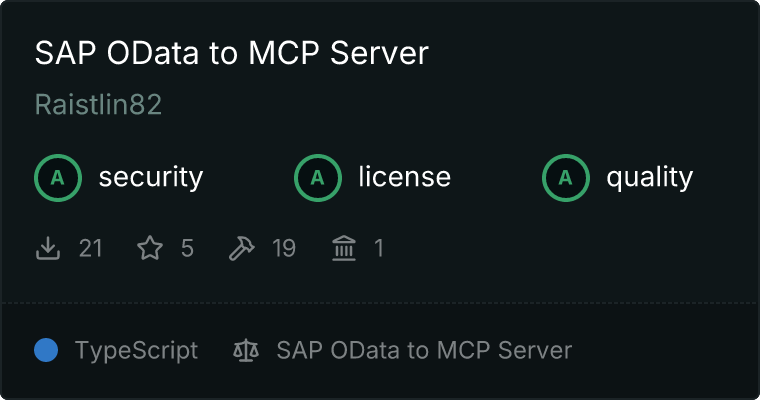Click the quality label text
This screenshot has width=760, height=400.
pos(649,178)
